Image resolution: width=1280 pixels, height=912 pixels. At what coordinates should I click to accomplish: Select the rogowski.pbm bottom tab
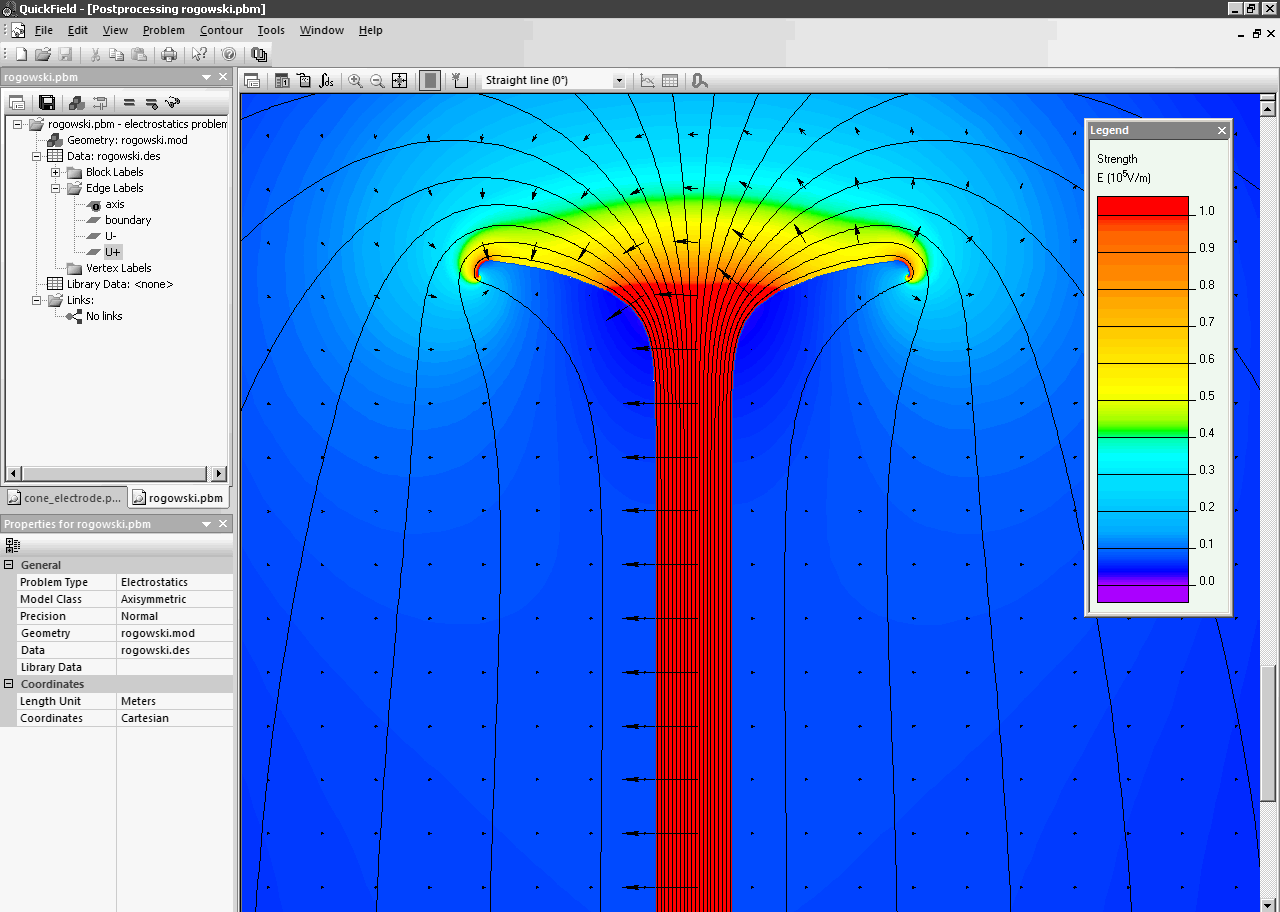tap(180, 497)
